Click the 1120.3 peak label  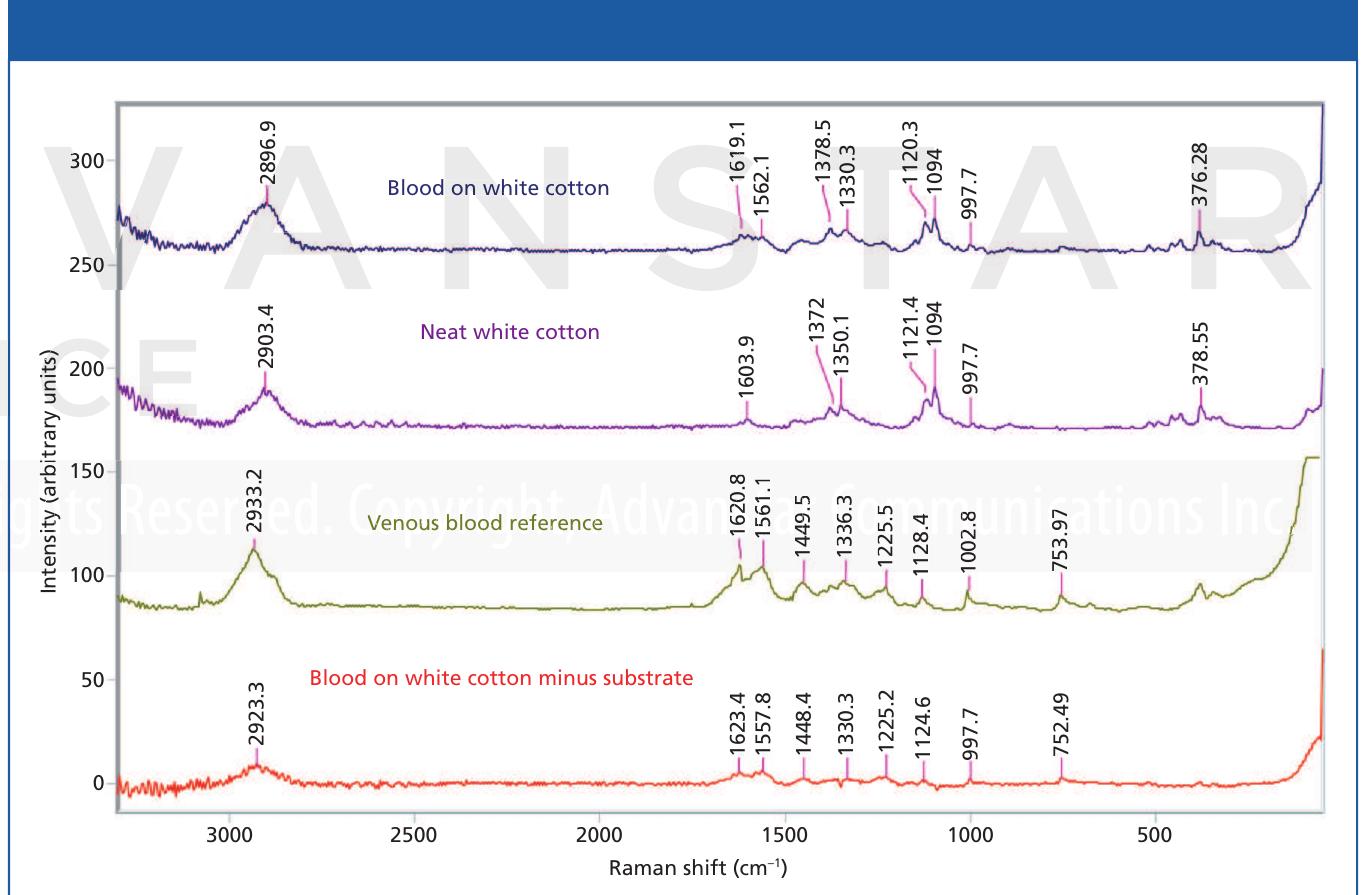point(912,153)
